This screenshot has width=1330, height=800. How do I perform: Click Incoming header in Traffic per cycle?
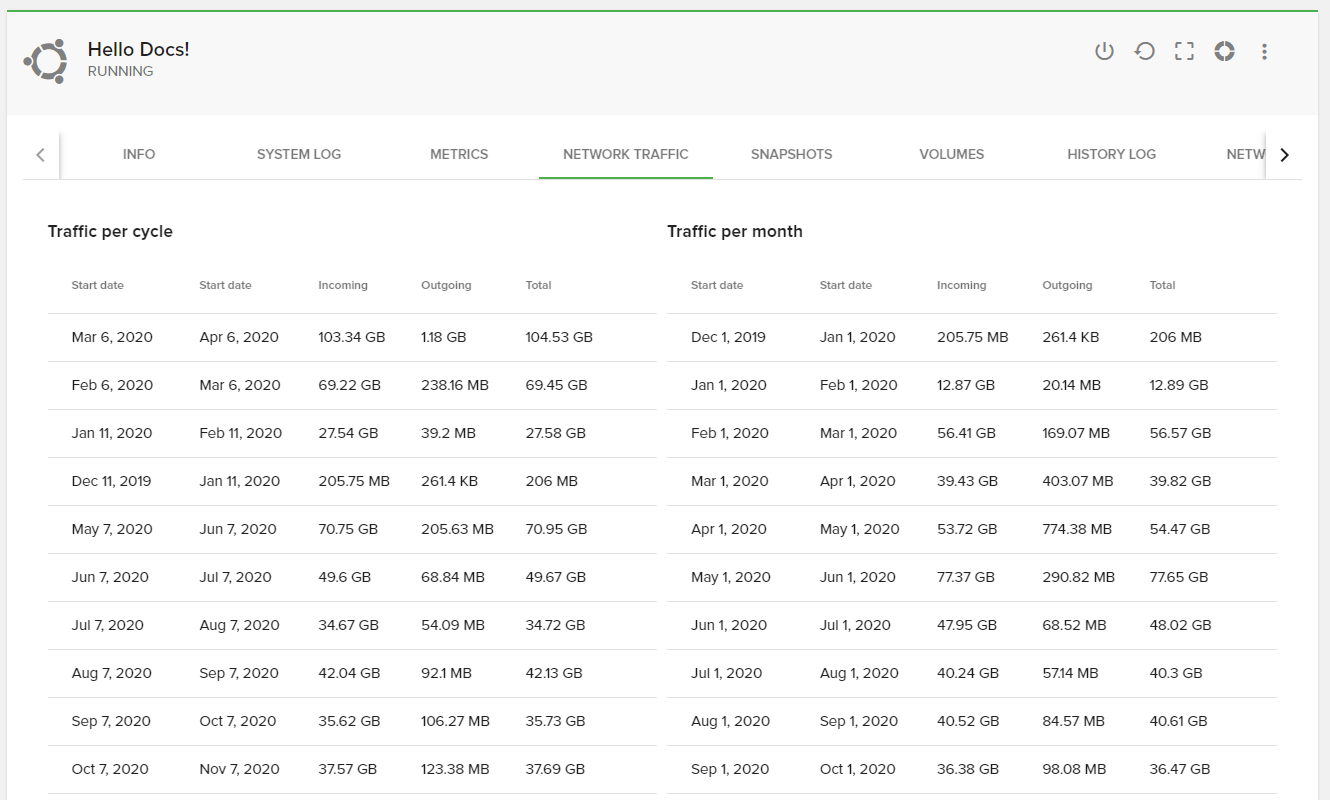click(x=343, y=285)
